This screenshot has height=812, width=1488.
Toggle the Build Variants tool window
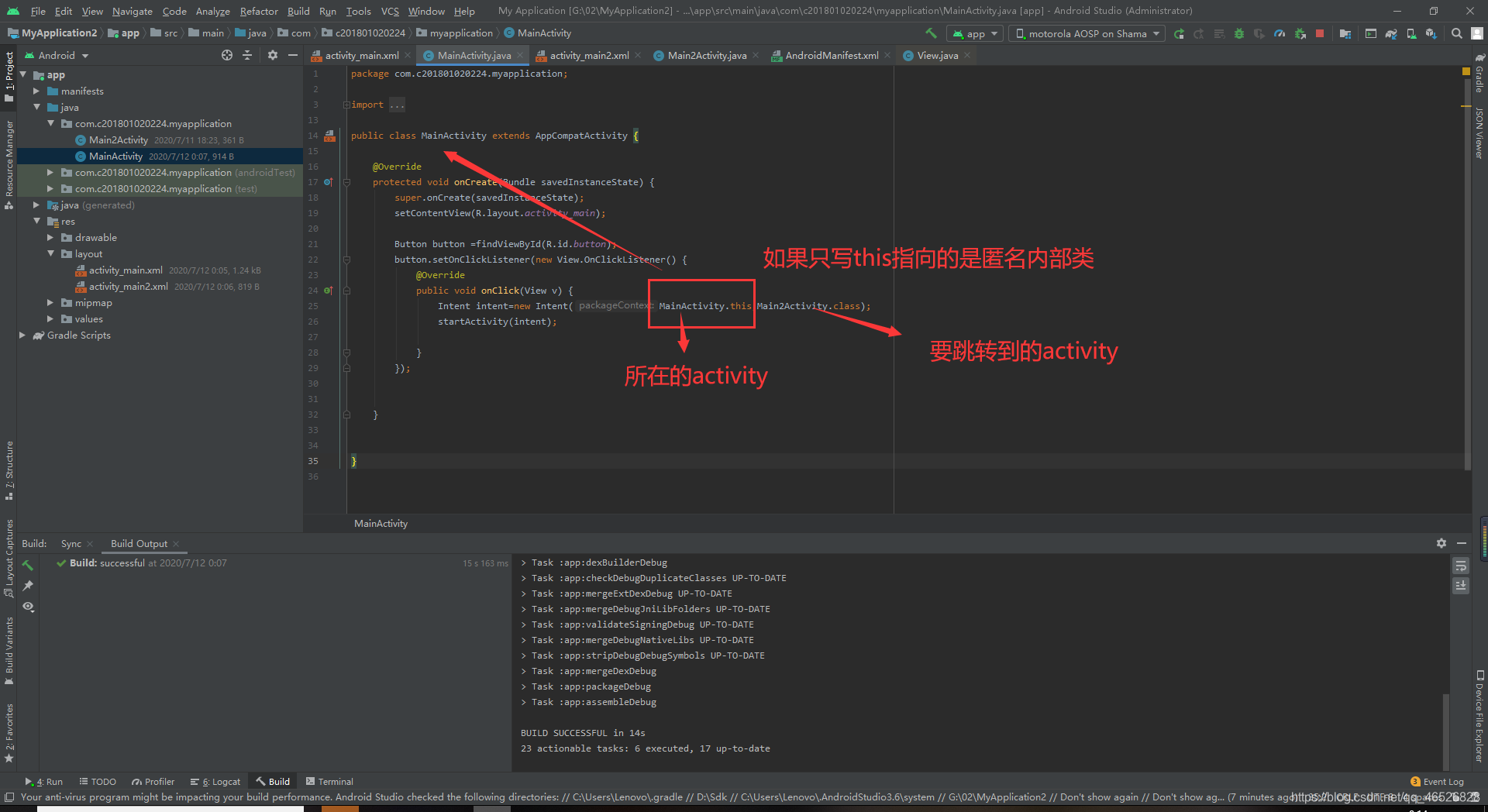pos(9,651)
